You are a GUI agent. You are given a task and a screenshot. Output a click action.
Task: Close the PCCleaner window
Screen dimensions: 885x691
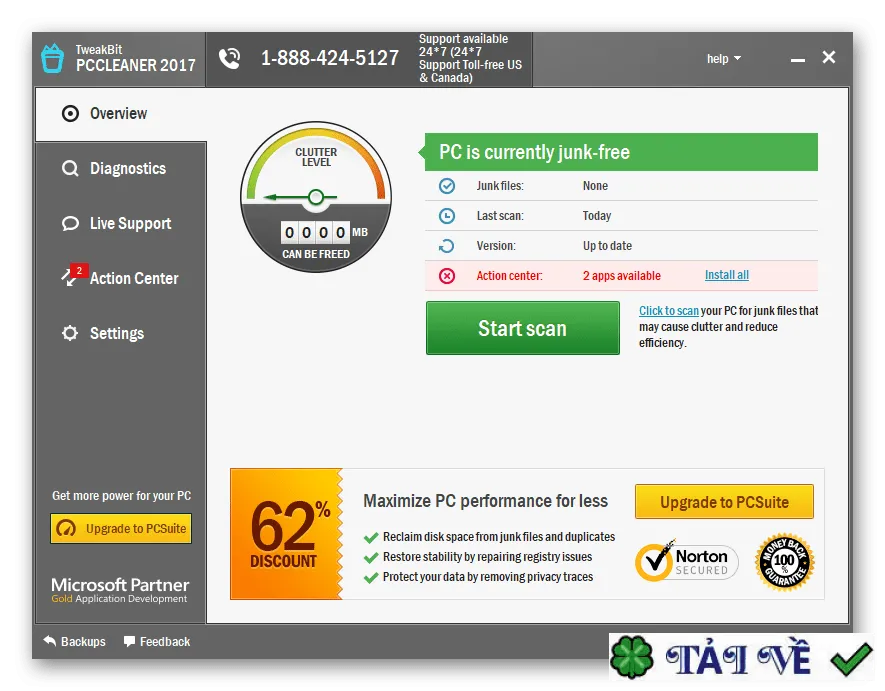829,57
